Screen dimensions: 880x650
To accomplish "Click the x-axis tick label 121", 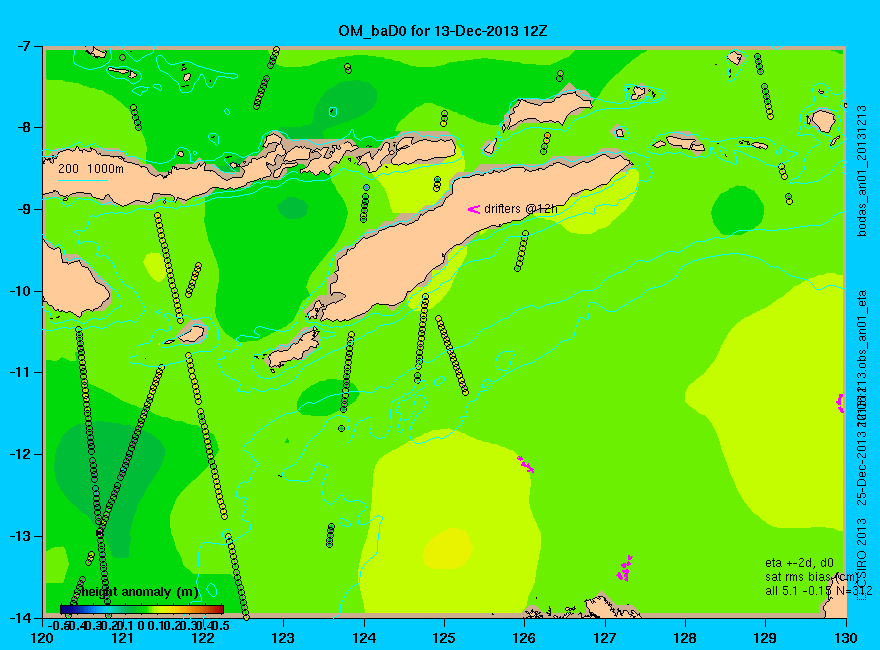I will click(x=123, y=638).
